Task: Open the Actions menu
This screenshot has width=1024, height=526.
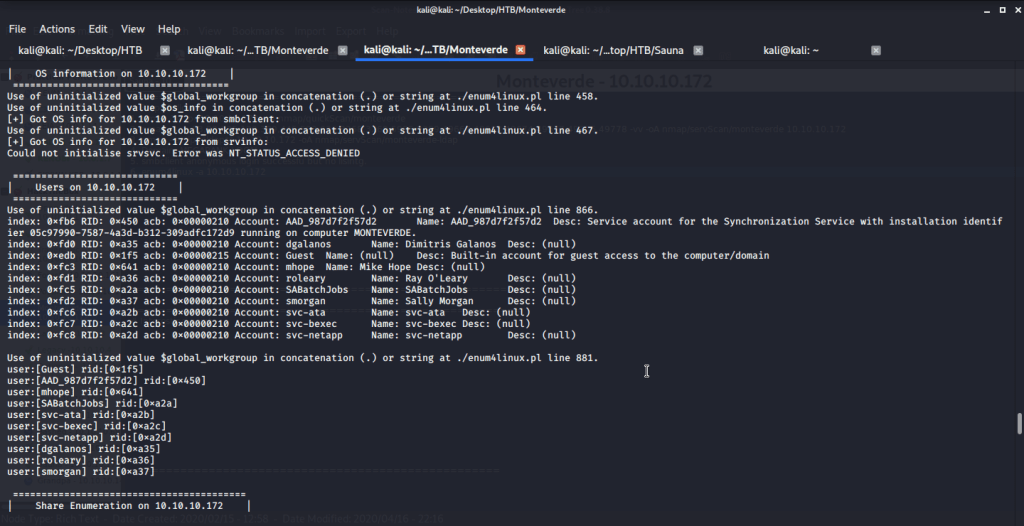Action: (x=57, y=29)
